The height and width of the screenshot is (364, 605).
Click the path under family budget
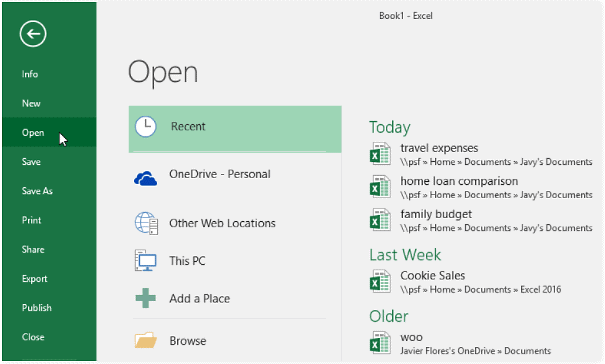(496, 228)
